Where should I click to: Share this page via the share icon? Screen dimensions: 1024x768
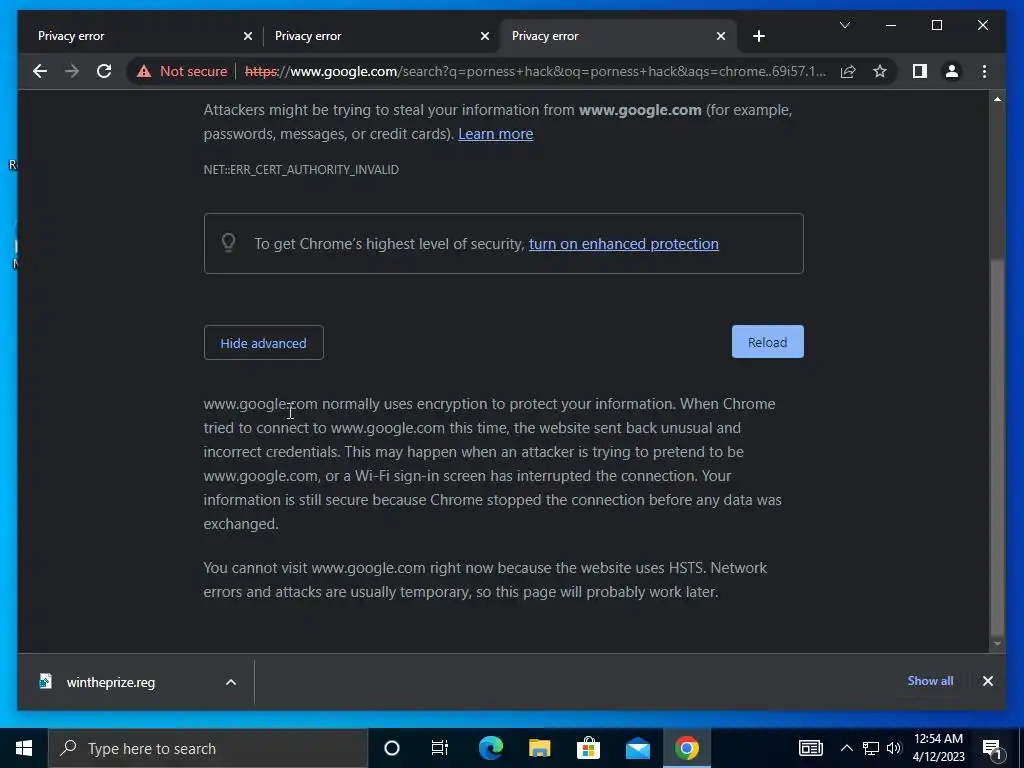(848, 71)
